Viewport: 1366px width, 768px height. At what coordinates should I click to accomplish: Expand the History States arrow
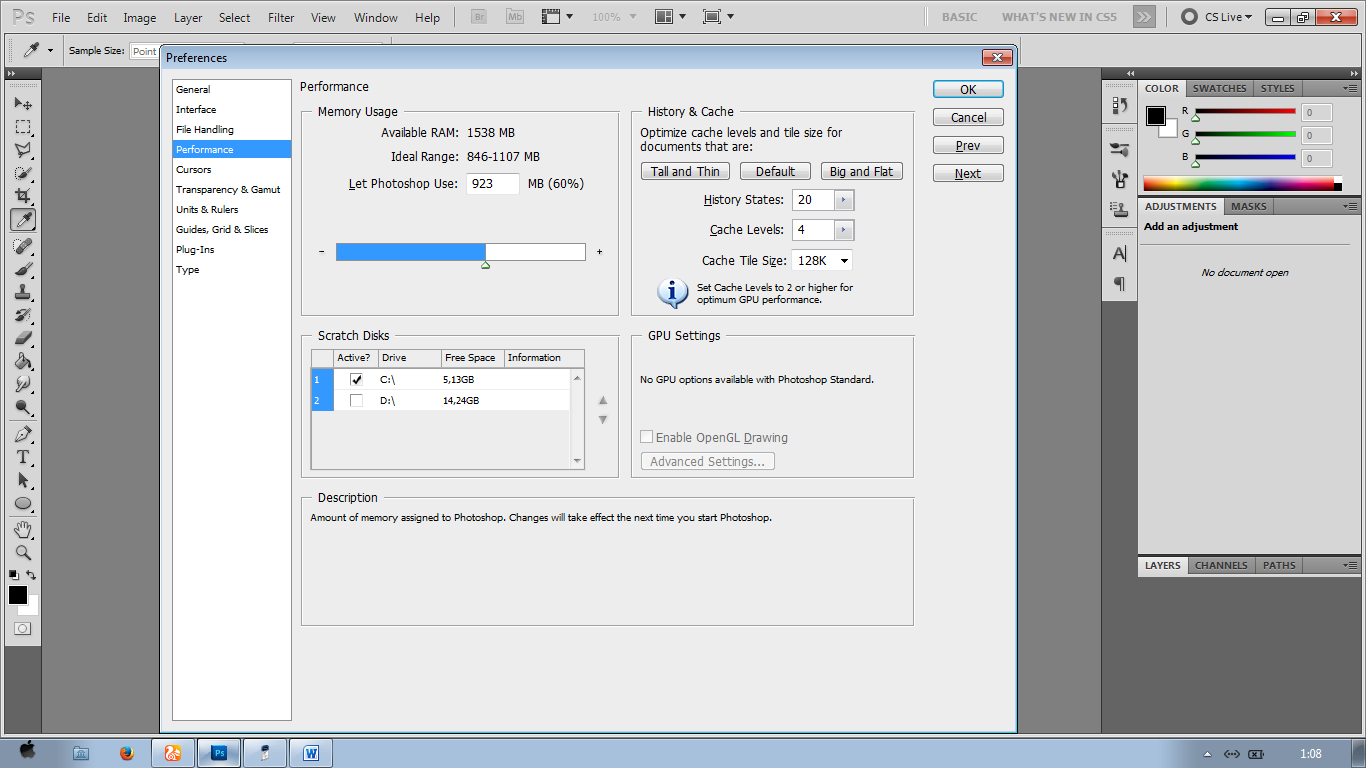click(x=844, y=200)
